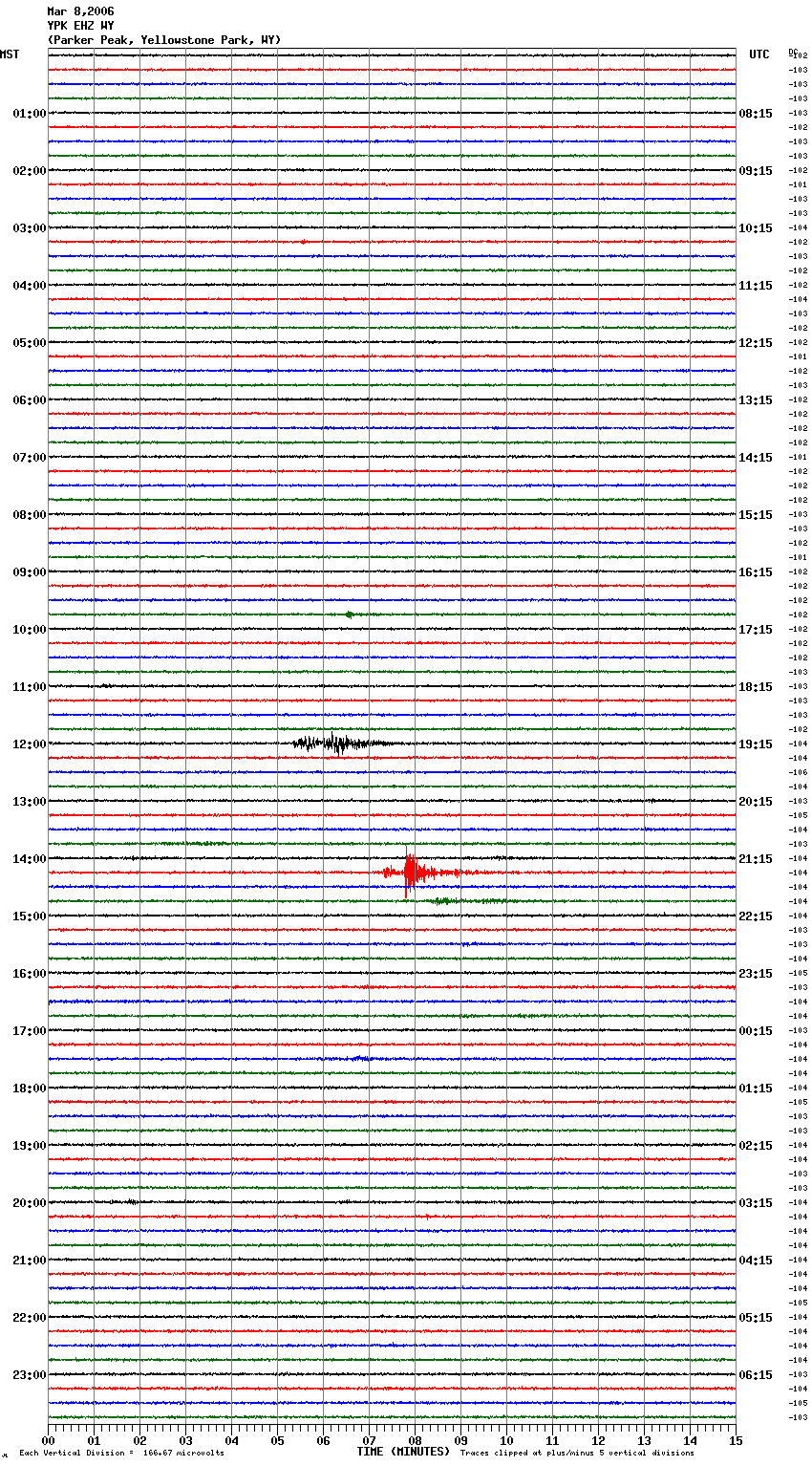Select the 03:00 MST time label
The image size is (812, 1466).
pos(29,228)
